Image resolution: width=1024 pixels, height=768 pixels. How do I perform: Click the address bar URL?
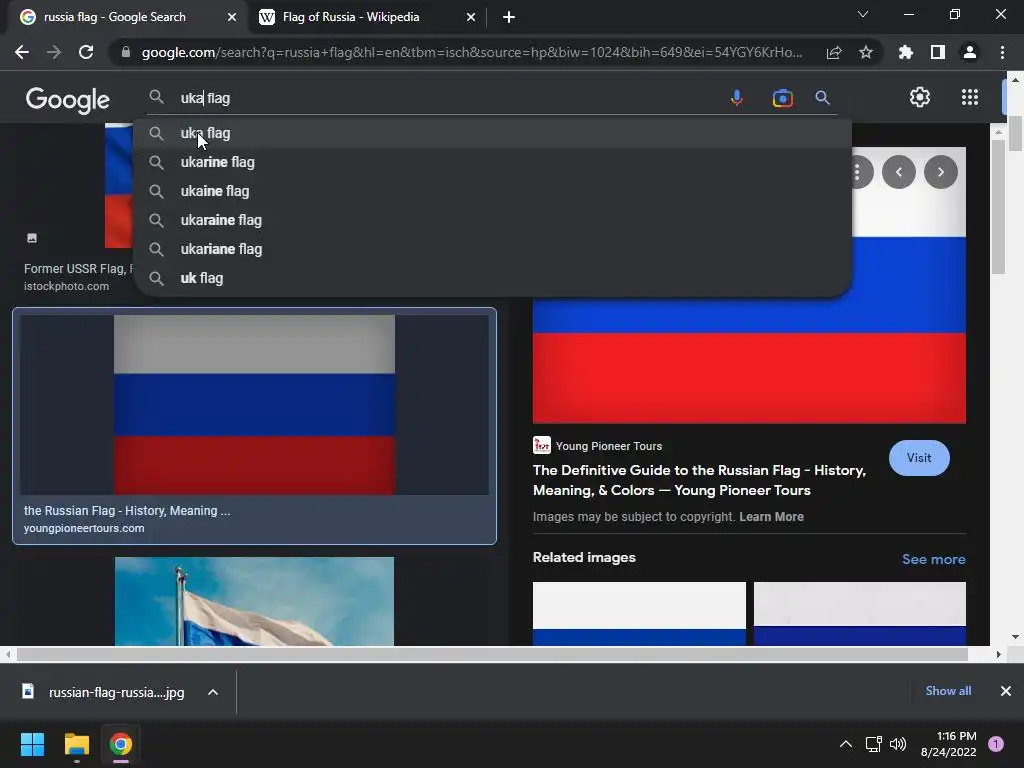pos(472,52)
